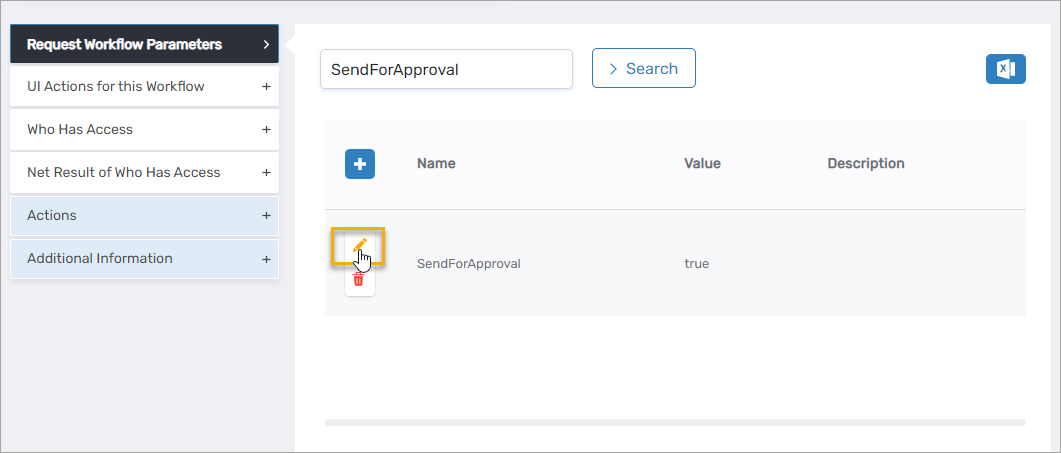The image size is (1061, 453).
Task: Open the Additional Information section label
Action: [100, 259]
